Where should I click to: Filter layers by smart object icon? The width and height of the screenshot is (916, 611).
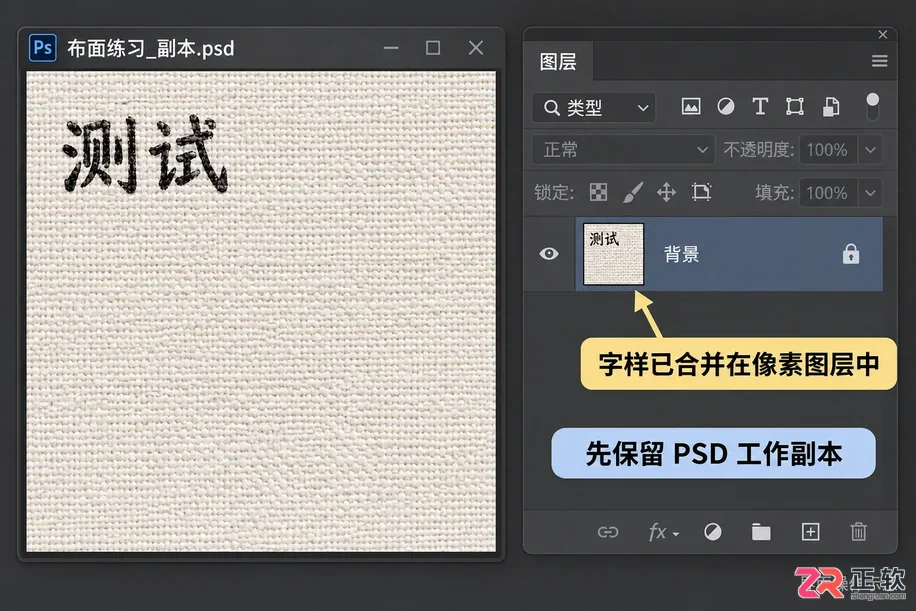831,107
